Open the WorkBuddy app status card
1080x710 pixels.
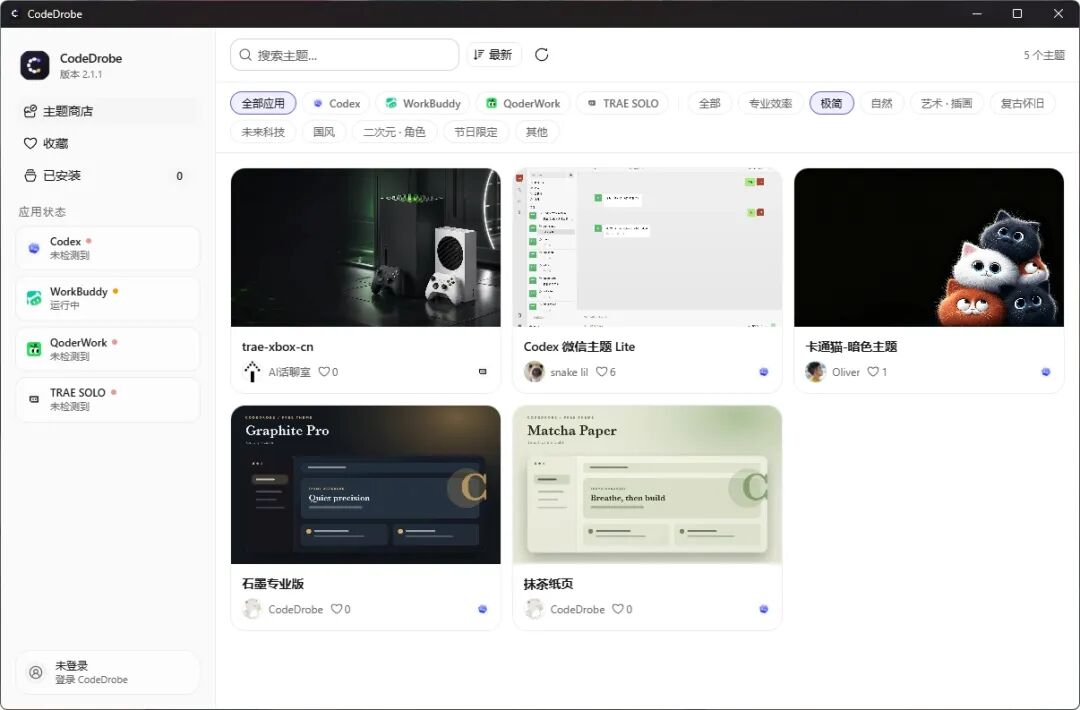point(107,298)
